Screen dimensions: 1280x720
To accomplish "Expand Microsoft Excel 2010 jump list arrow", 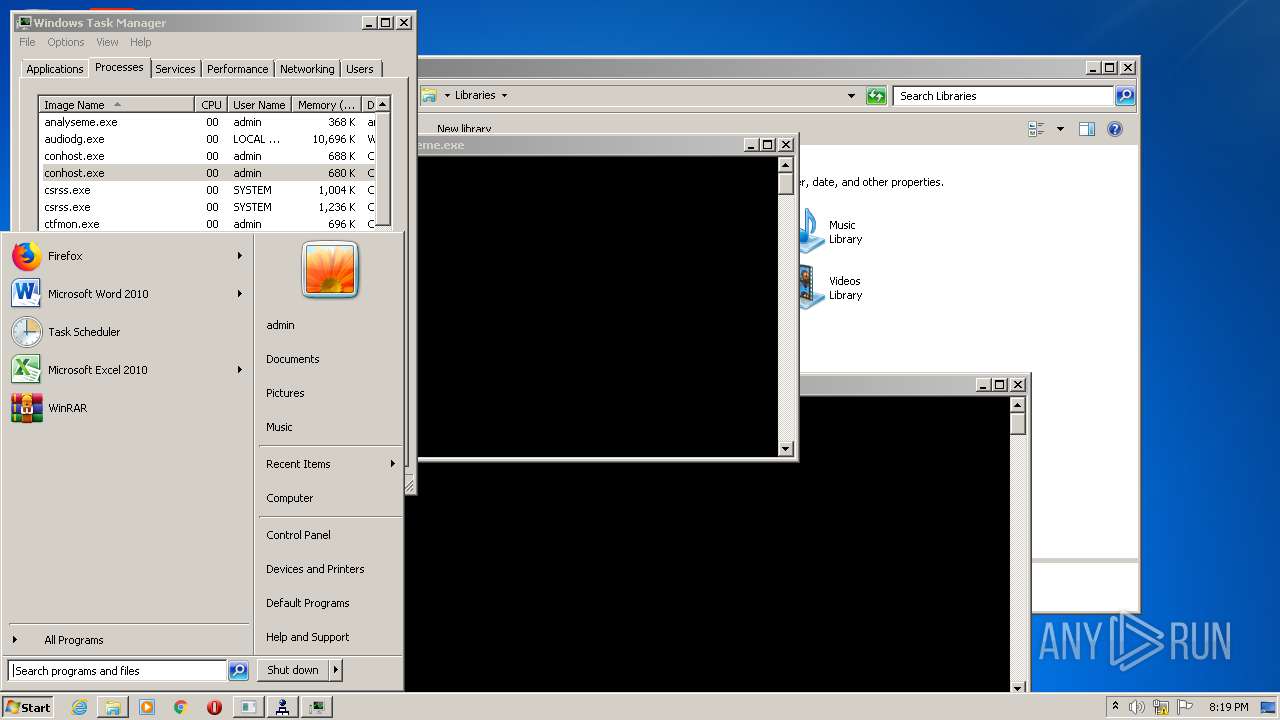I will tap(240, 370).
